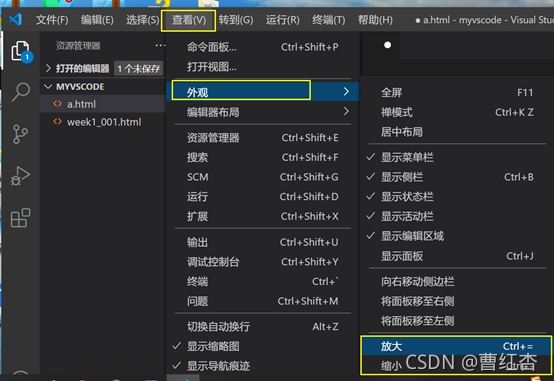554x381 pixels.
Task: Open the Run and Debug icon
Action: 20,176
